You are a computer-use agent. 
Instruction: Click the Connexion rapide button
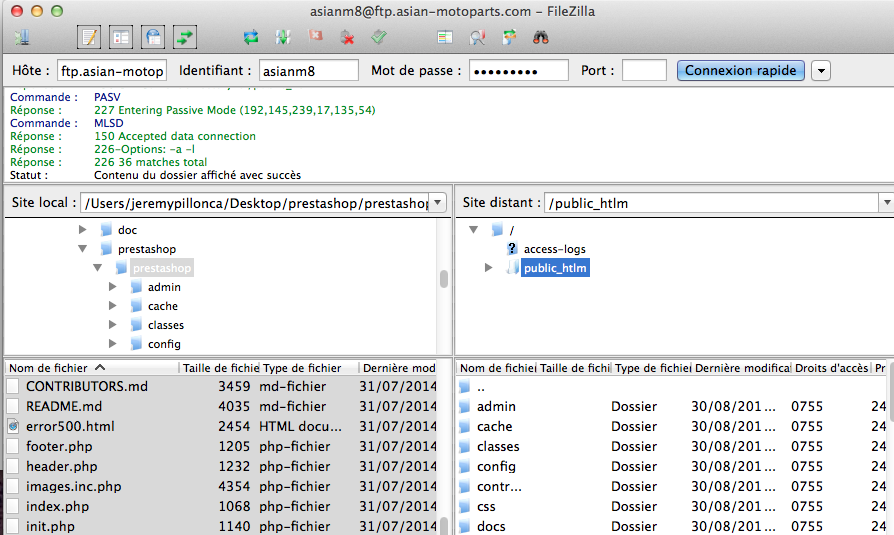tap(741, 71)
